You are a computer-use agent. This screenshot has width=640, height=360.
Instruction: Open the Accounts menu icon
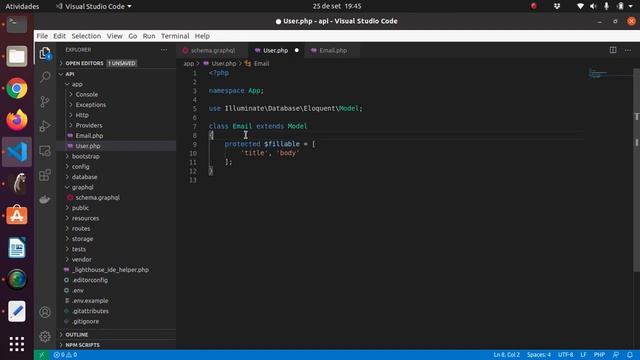tap(45, 312)
